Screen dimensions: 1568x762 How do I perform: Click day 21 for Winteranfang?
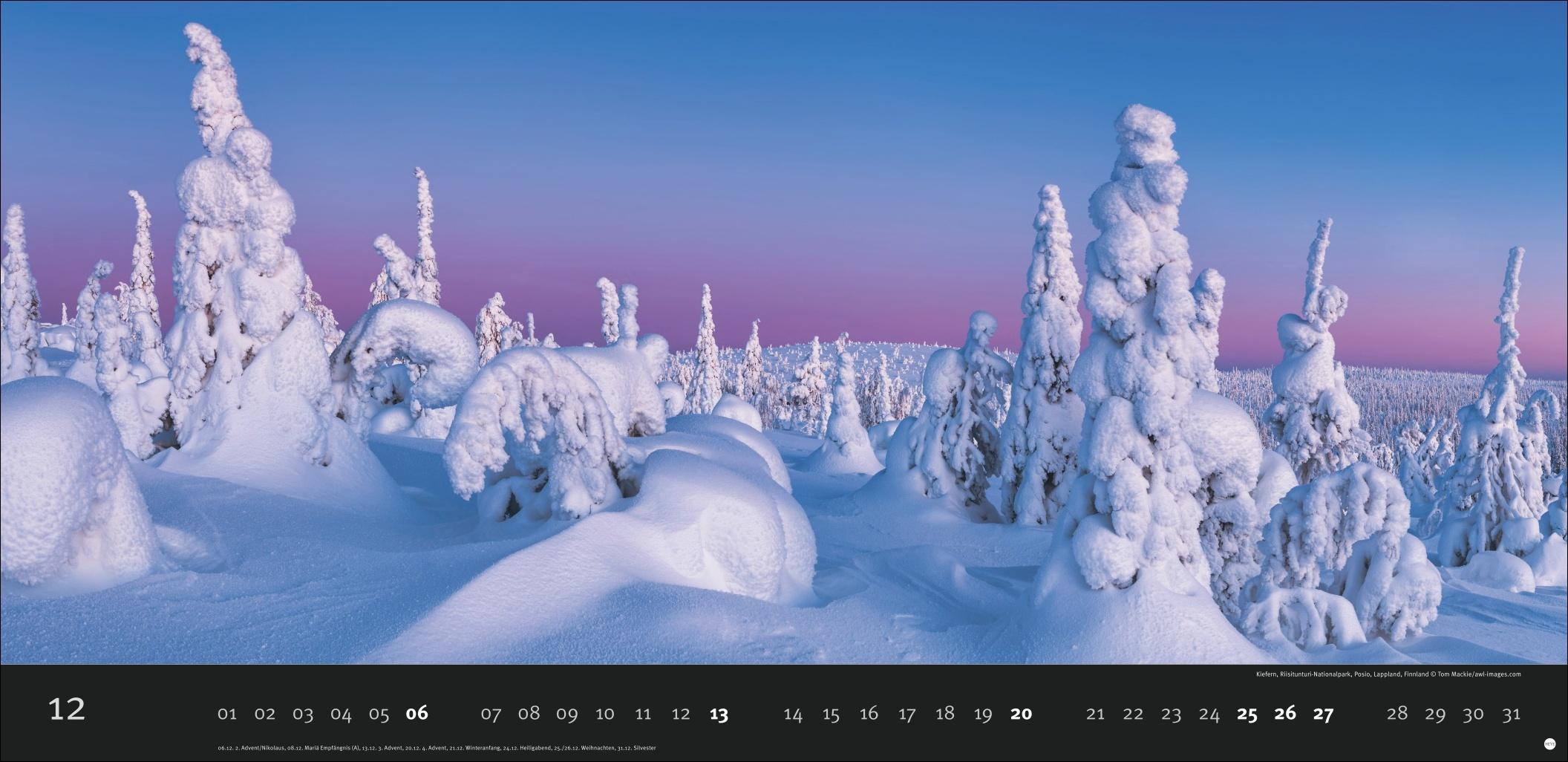coord(1095,714)
